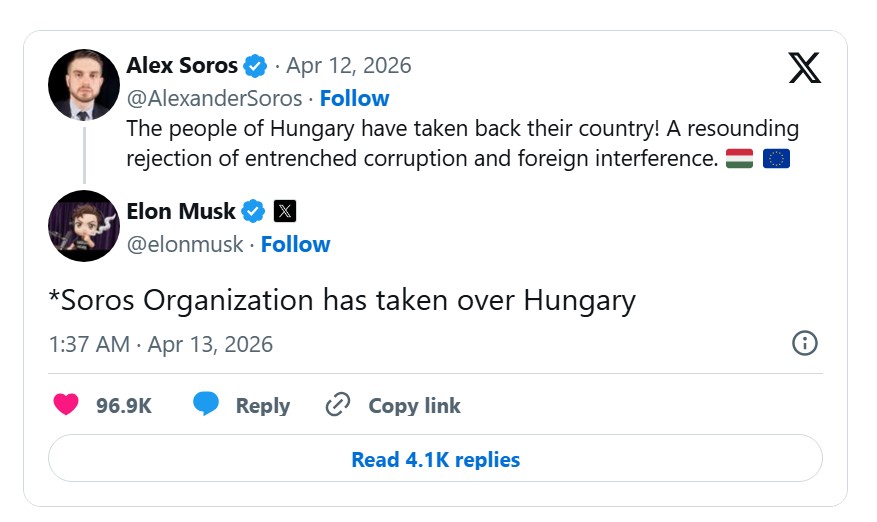The image size is (877, 522).
Task: Click the black X affiliation badge
Action: [285, 212]
